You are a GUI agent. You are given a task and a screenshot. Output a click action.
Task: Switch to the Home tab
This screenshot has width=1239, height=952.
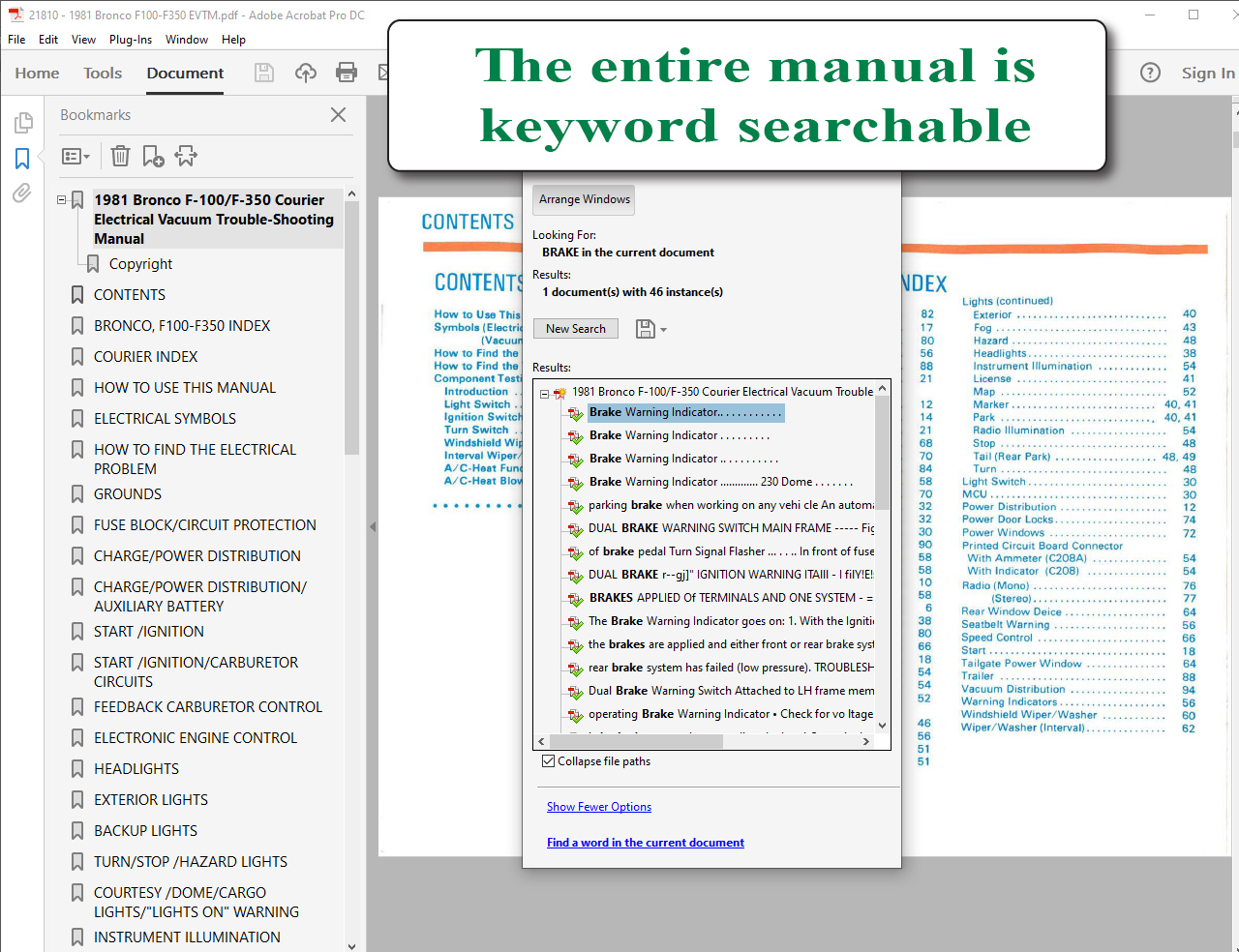tap(37, 73)
